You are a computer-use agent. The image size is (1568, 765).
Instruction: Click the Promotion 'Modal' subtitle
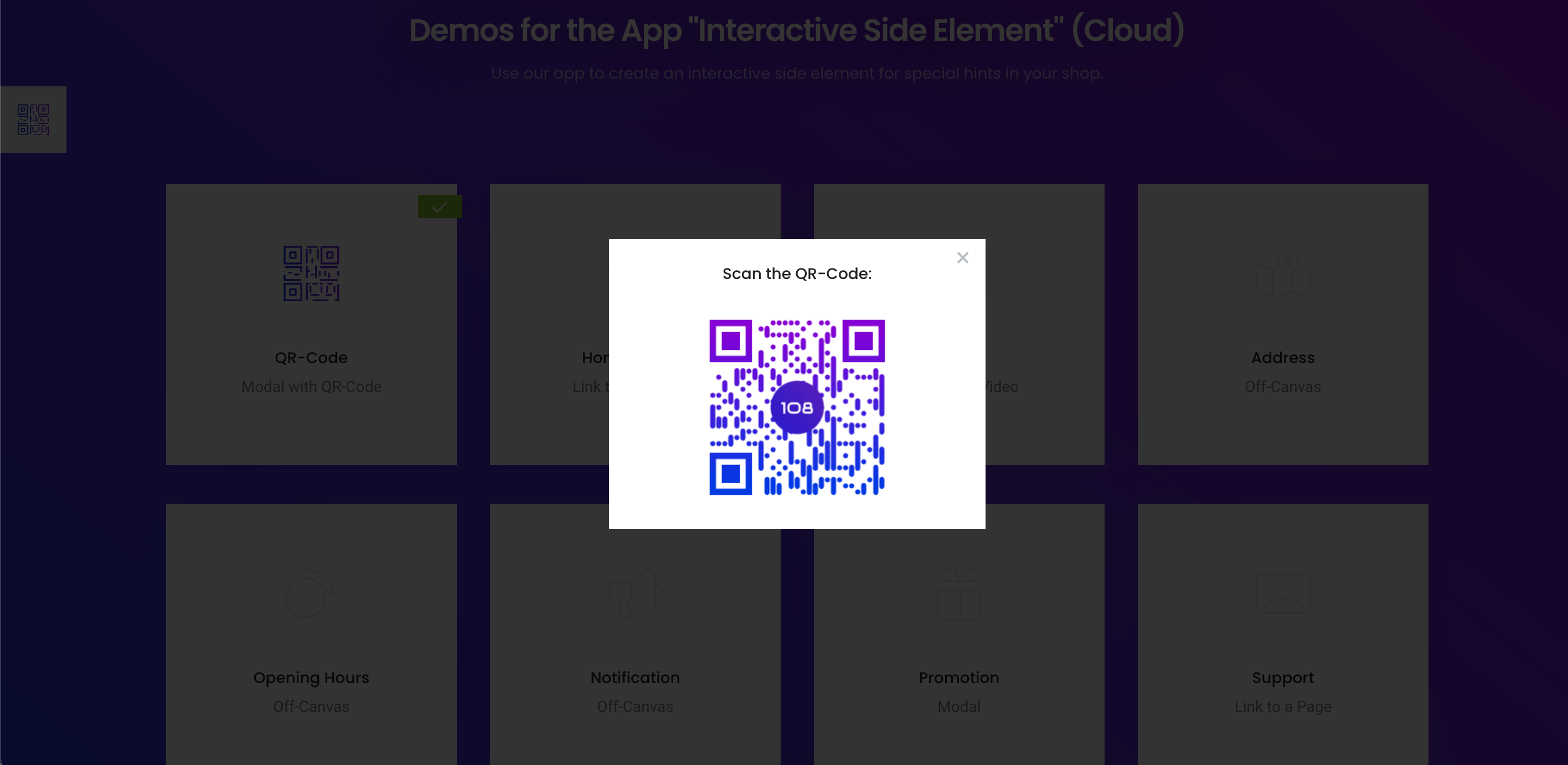(959, 706)
